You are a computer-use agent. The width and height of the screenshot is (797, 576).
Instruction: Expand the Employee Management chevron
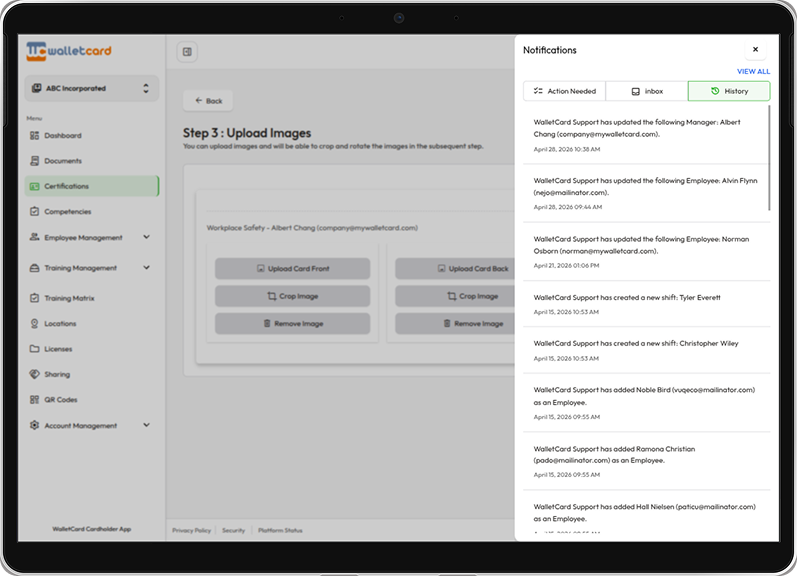(146, 237)
